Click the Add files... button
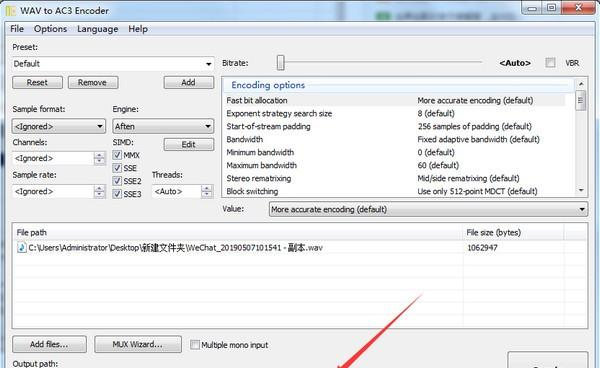The width and height of the screenshot is (600, 368). (49, 344)
